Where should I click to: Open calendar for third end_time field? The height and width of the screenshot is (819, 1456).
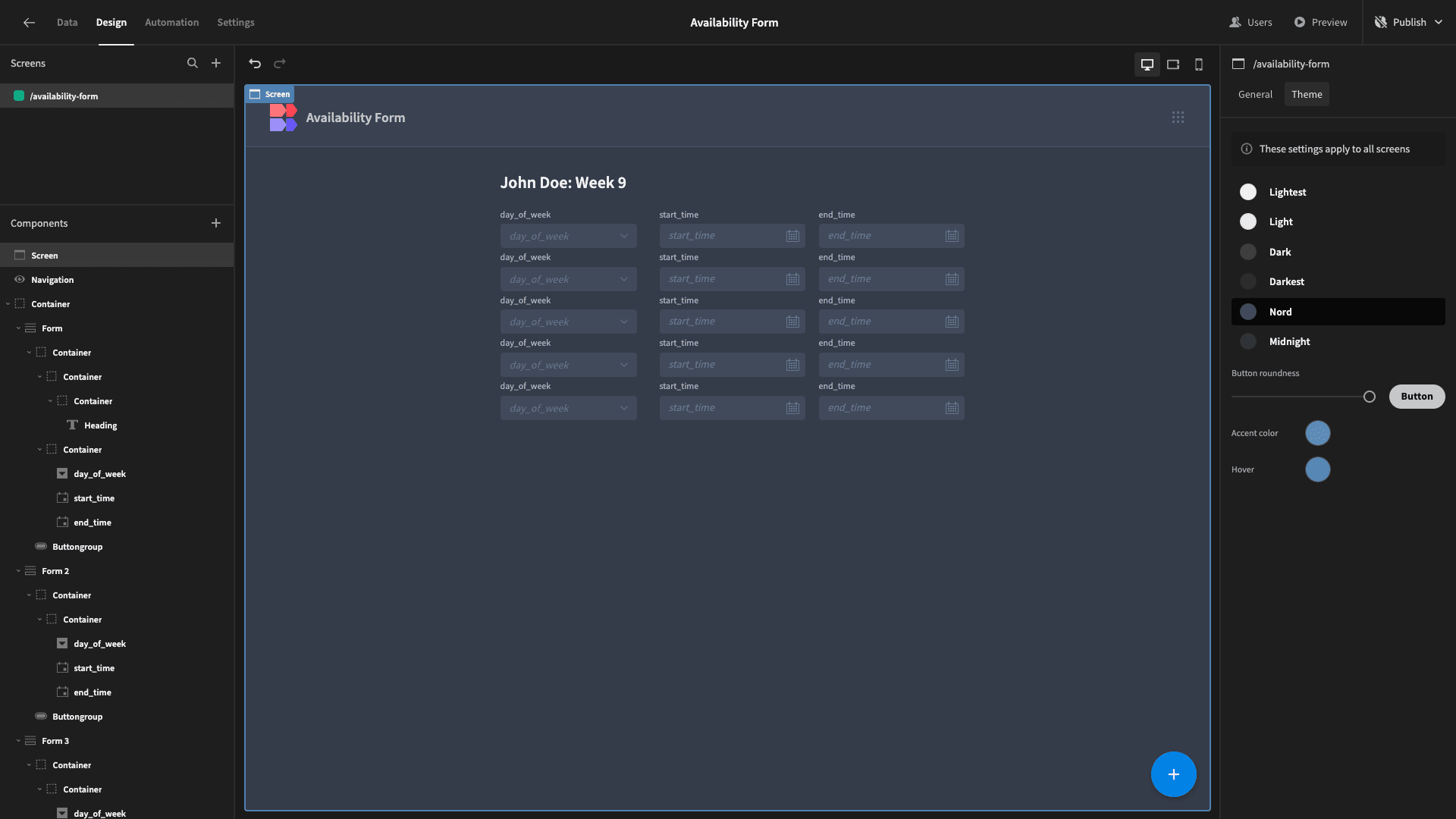(952, 322)
